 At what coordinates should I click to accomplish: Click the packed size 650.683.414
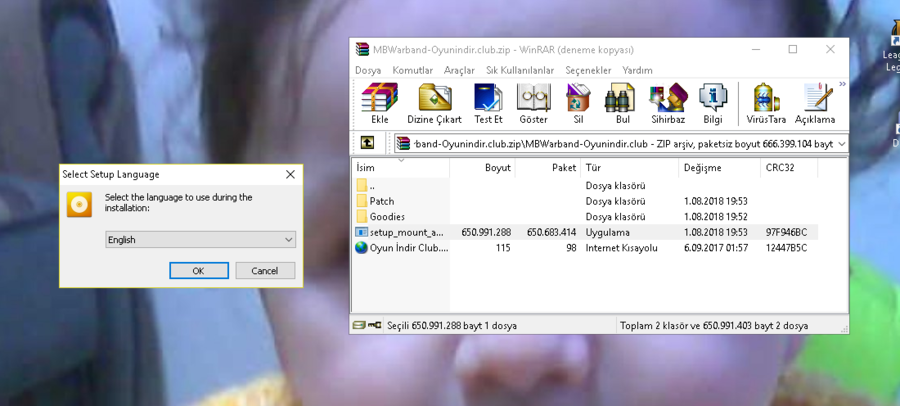552,233
